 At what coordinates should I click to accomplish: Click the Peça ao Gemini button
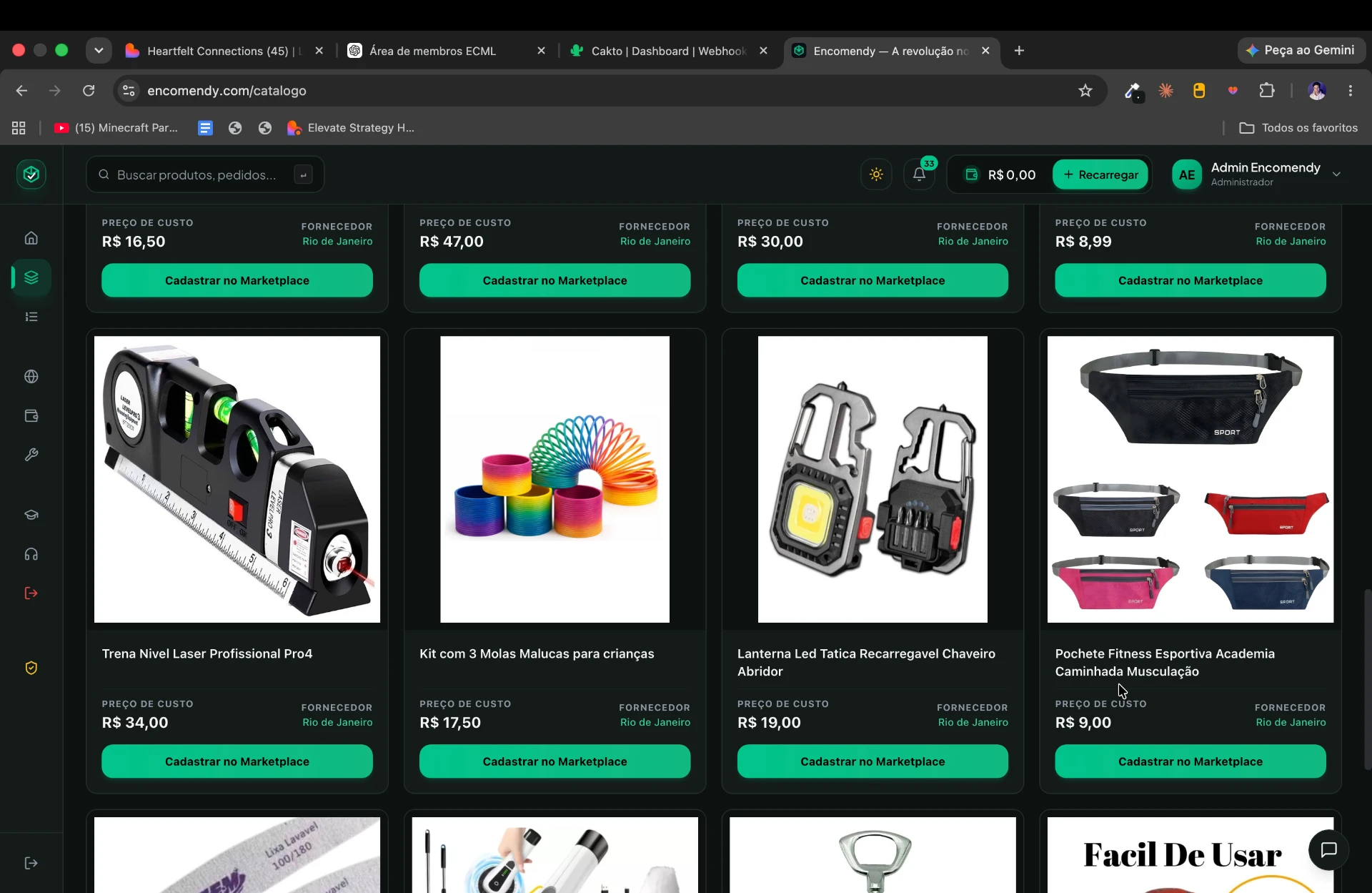pyautogui.click(x=1301, y=51)
